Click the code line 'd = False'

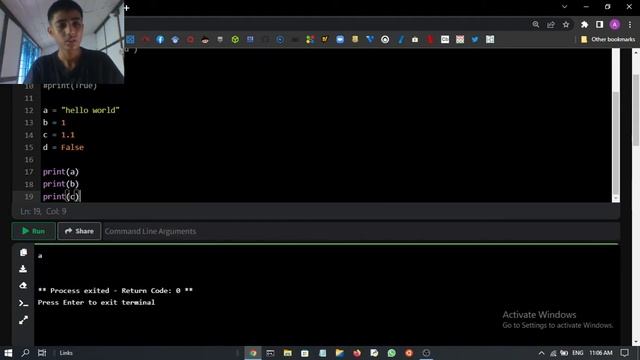point(63,147)
